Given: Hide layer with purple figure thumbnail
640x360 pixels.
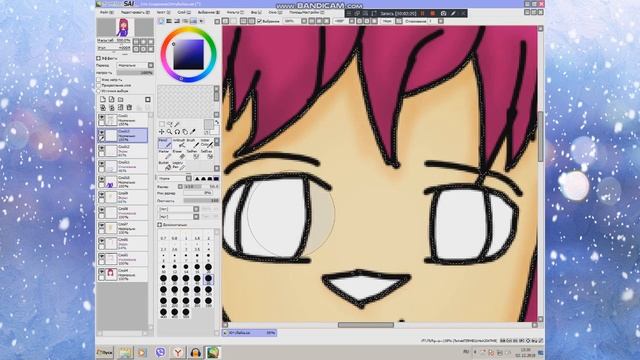Looking at the screenshot, I should (101, 179).
